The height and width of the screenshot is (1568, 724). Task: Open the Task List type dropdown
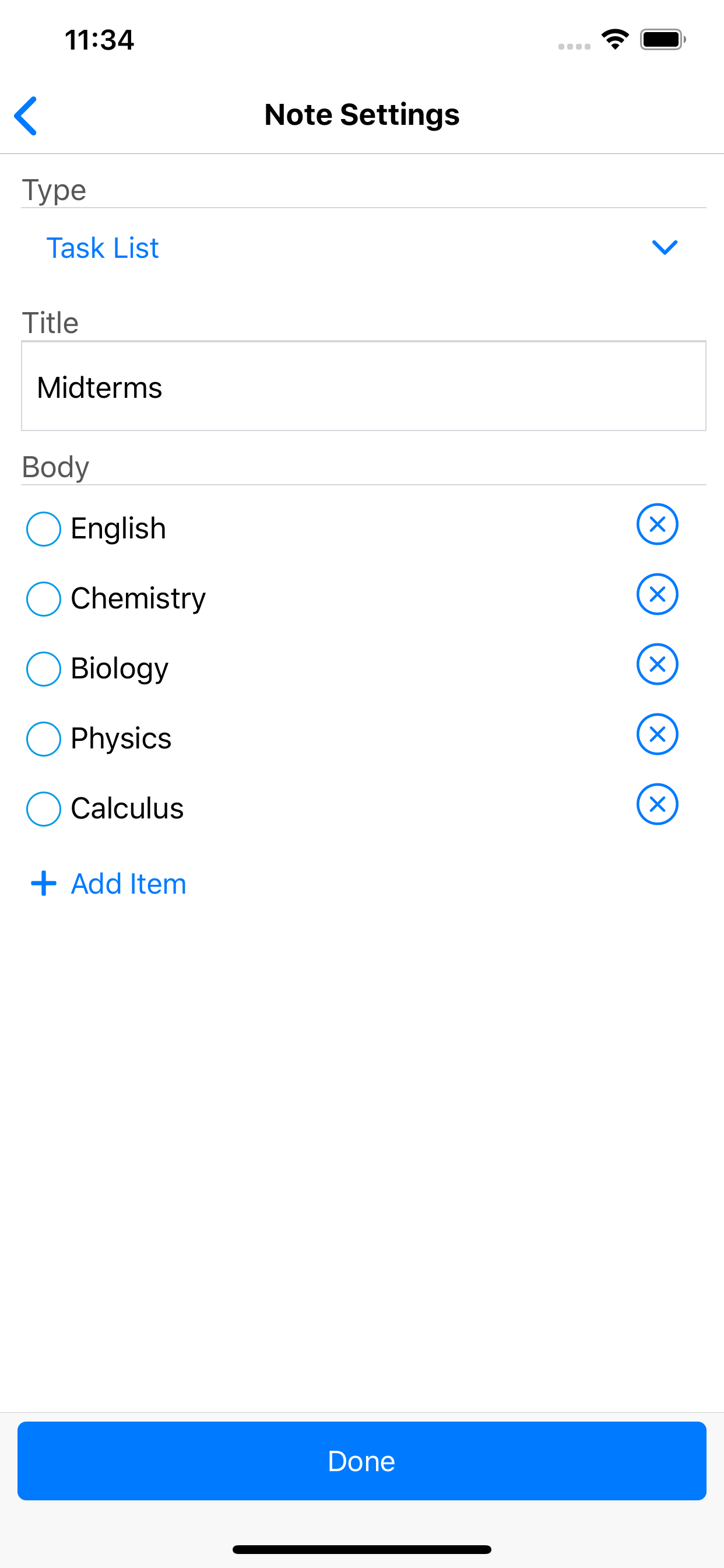click(x=102, y=248)
